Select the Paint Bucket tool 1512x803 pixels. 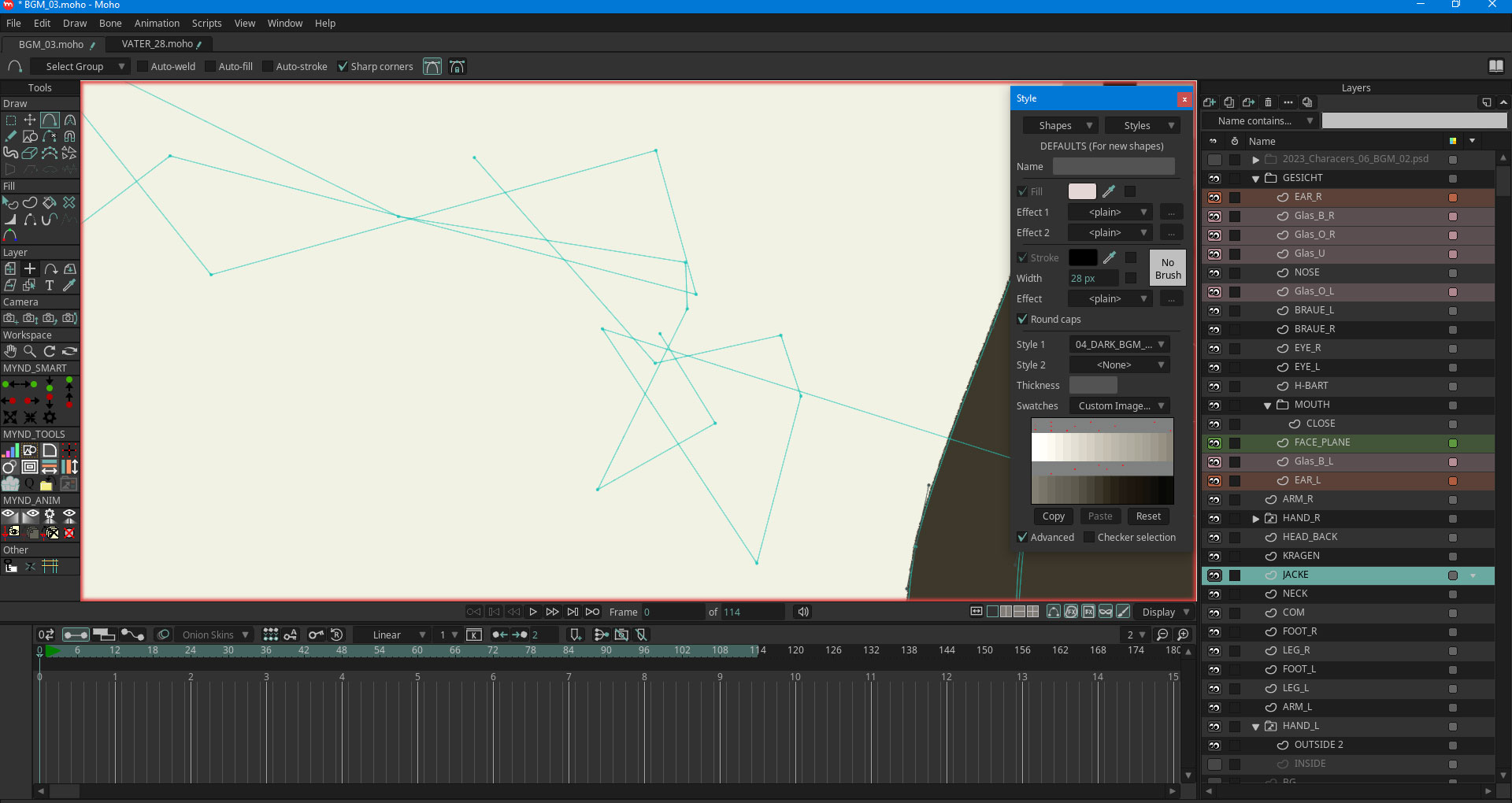(x=50, y=203)
